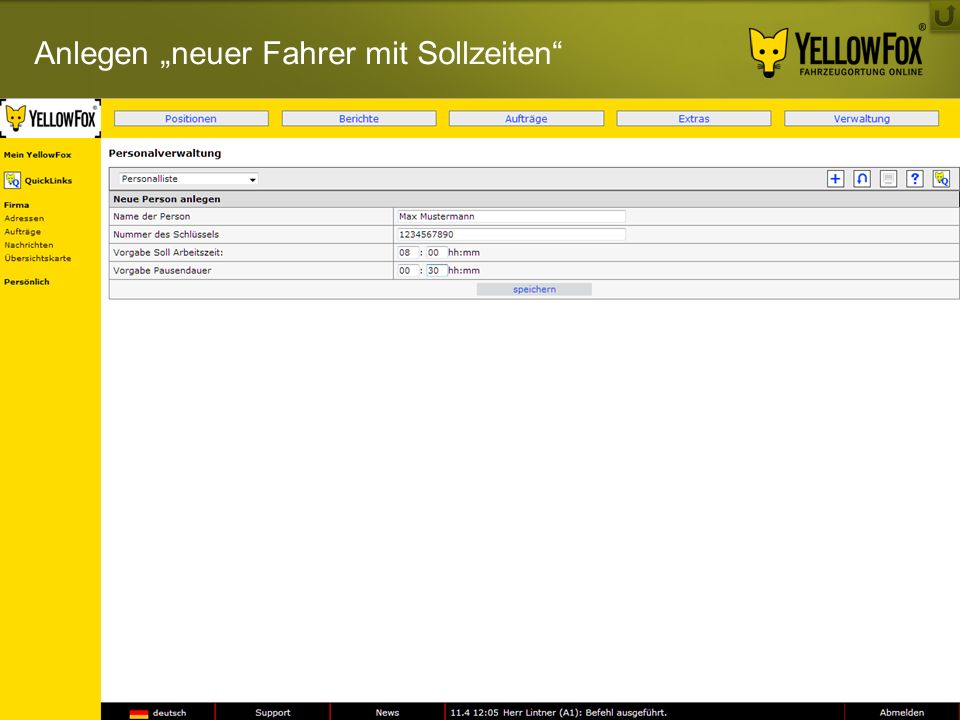Open News in the footer bar
The height and width of the screenshot is (720, 960).
(x=387, y=713)
